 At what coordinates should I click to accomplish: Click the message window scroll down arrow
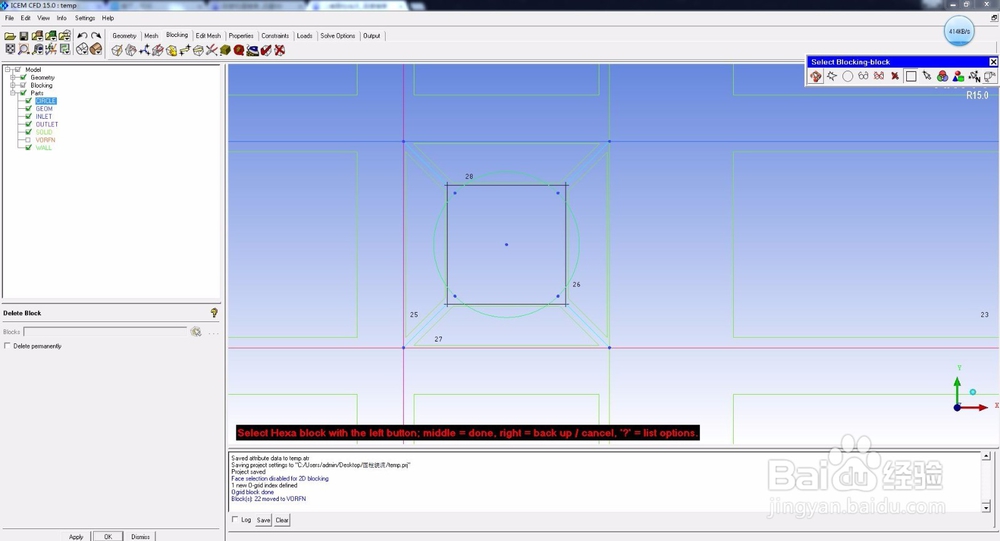pos(986,507)
